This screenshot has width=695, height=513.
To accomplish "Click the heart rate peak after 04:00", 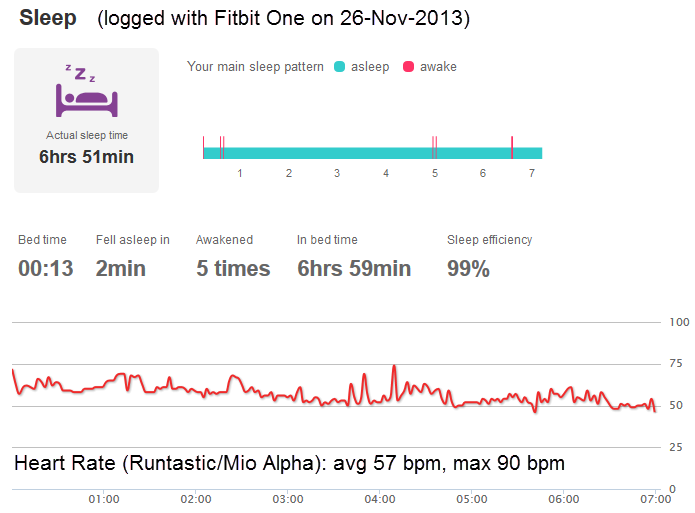I will (394, 367).
